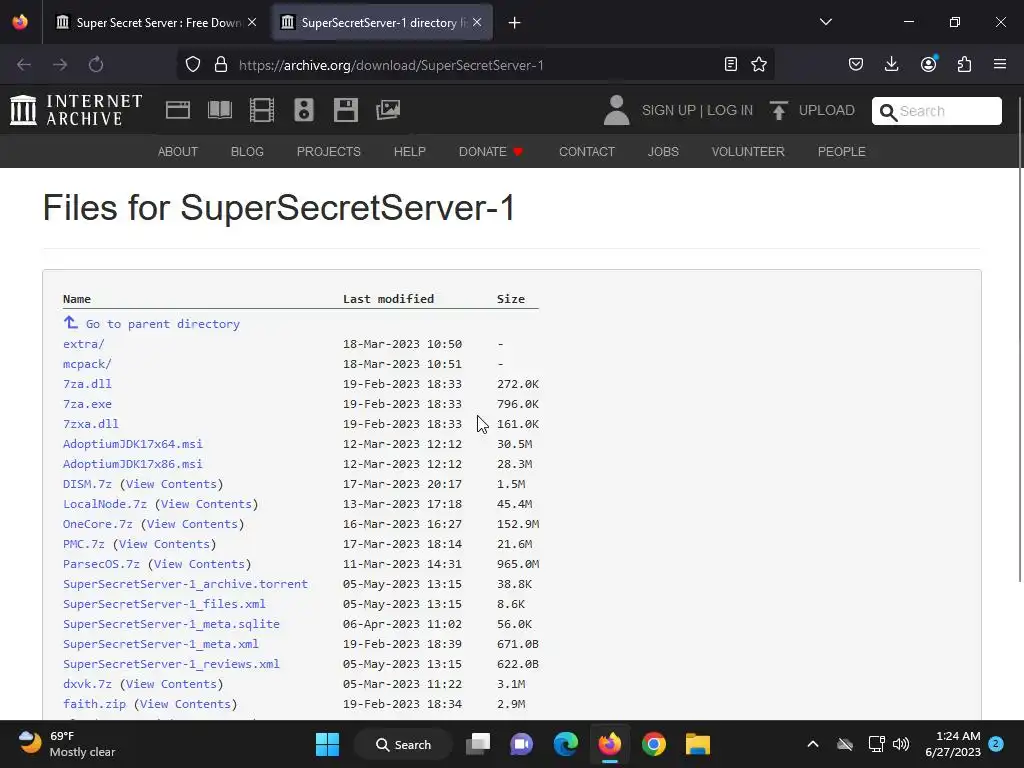
Task: Open the Software floppy disk icon
Action: coord(345,110)
